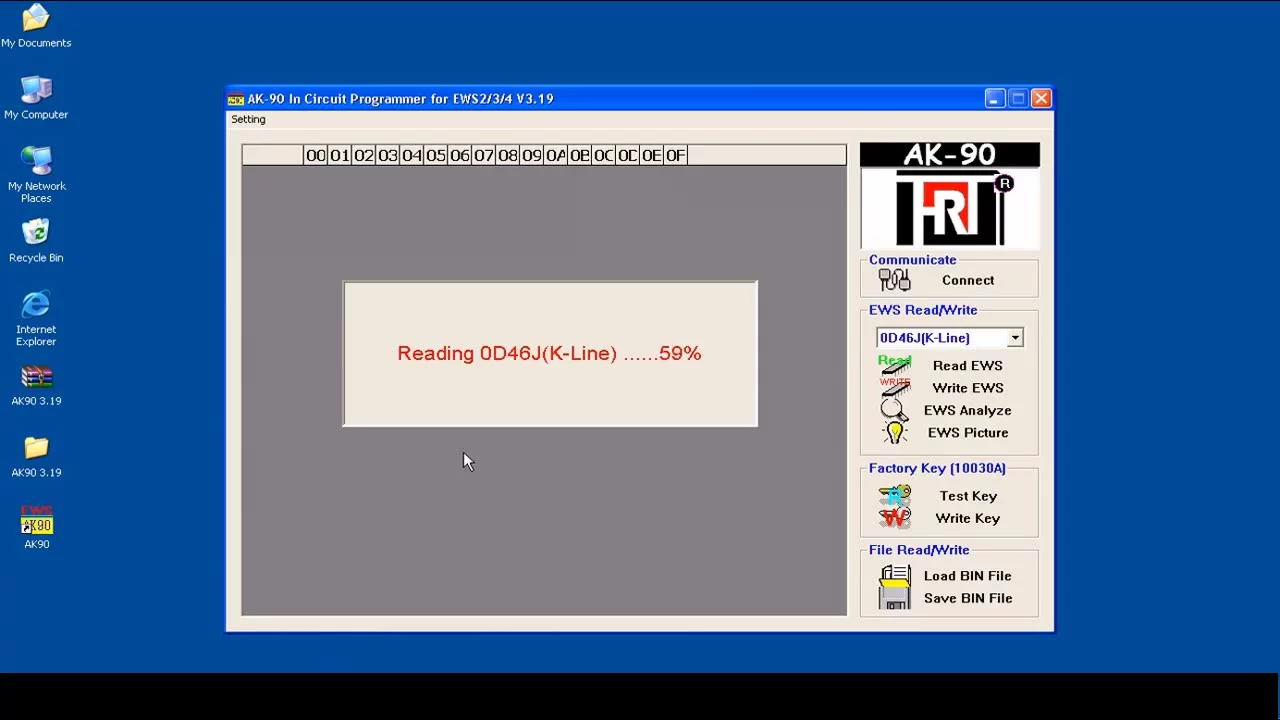Screen dimensions: 1280x720
Task: Click Save BIN File label
Action: pyautogui.click(x=968, y=598)
